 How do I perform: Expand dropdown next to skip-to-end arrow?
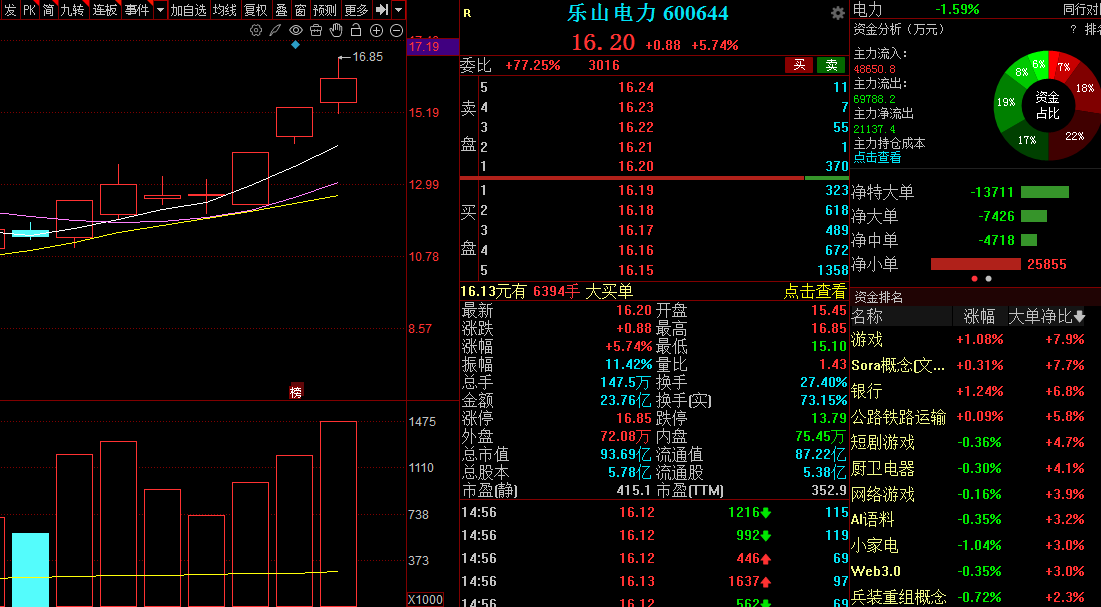click(398, 10)
